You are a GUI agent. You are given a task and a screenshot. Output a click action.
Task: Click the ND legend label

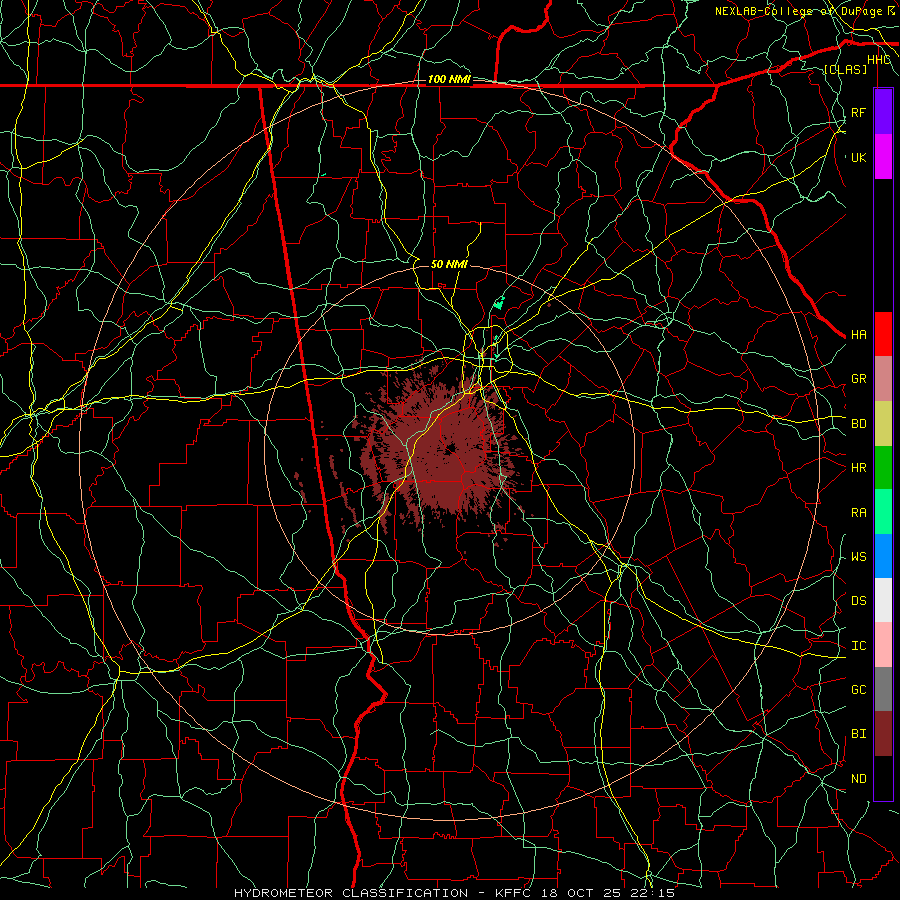point(858,778)
